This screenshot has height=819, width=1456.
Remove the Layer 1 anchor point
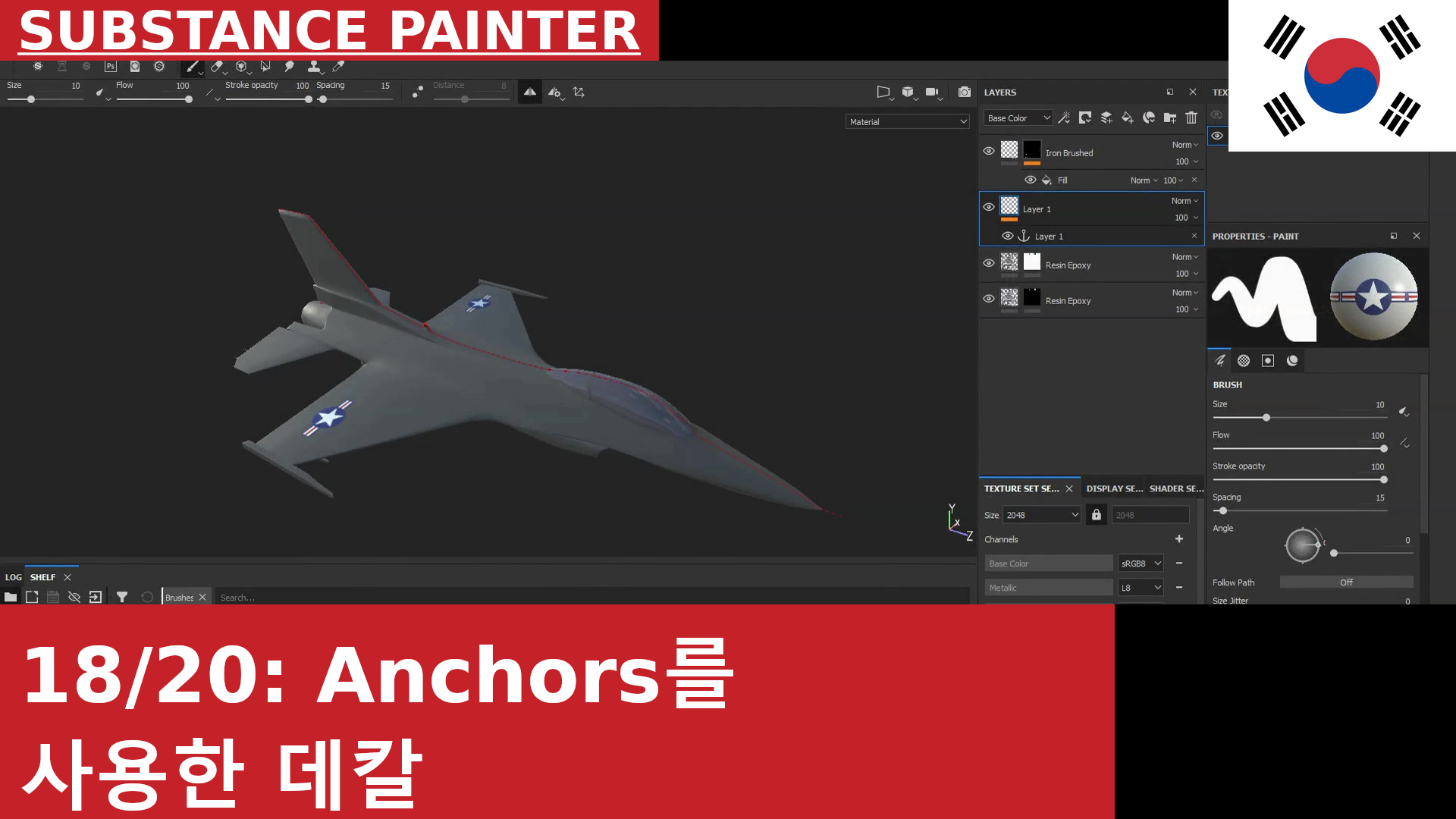pos(1194,236)
